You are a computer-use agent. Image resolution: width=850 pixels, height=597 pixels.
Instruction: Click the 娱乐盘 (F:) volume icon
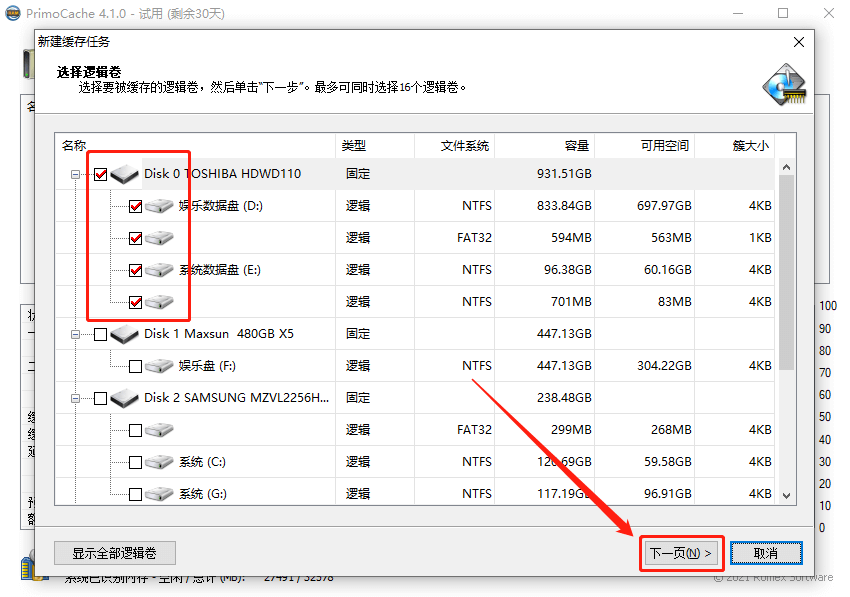pos(159,365)
